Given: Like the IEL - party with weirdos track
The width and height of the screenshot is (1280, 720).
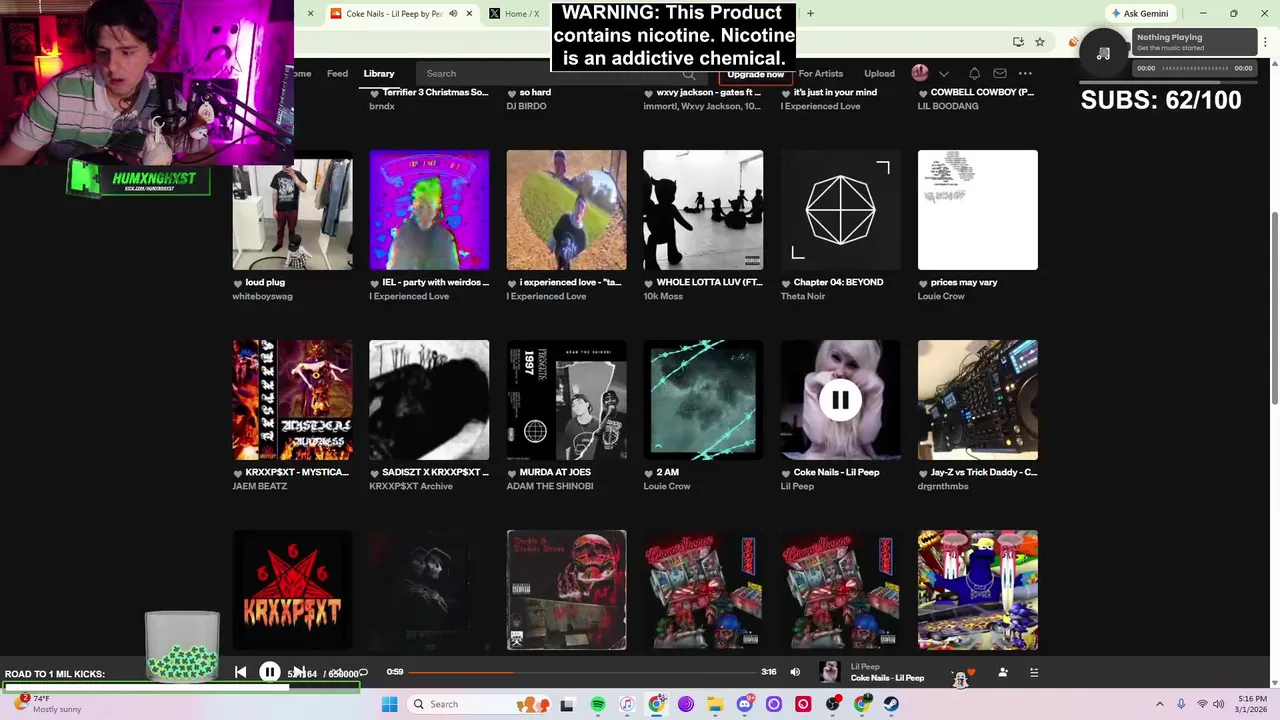Looking at the screenshot, I should [375, 283].
